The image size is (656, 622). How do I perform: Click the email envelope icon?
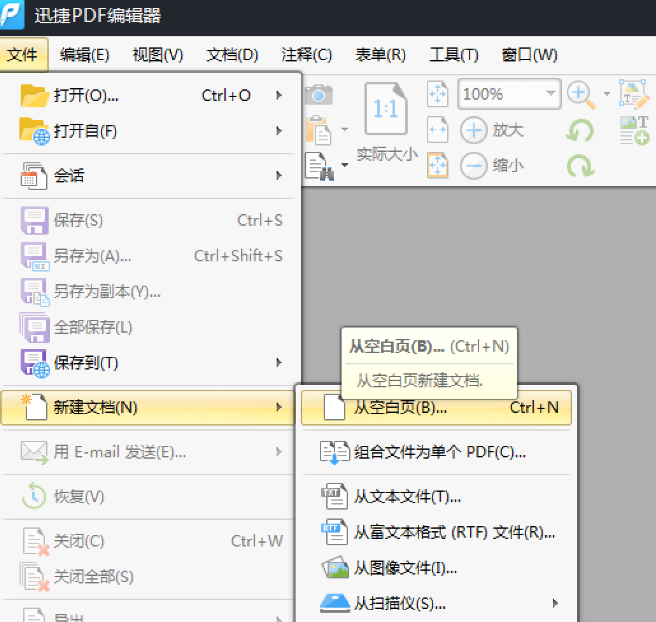click(34, 453)
